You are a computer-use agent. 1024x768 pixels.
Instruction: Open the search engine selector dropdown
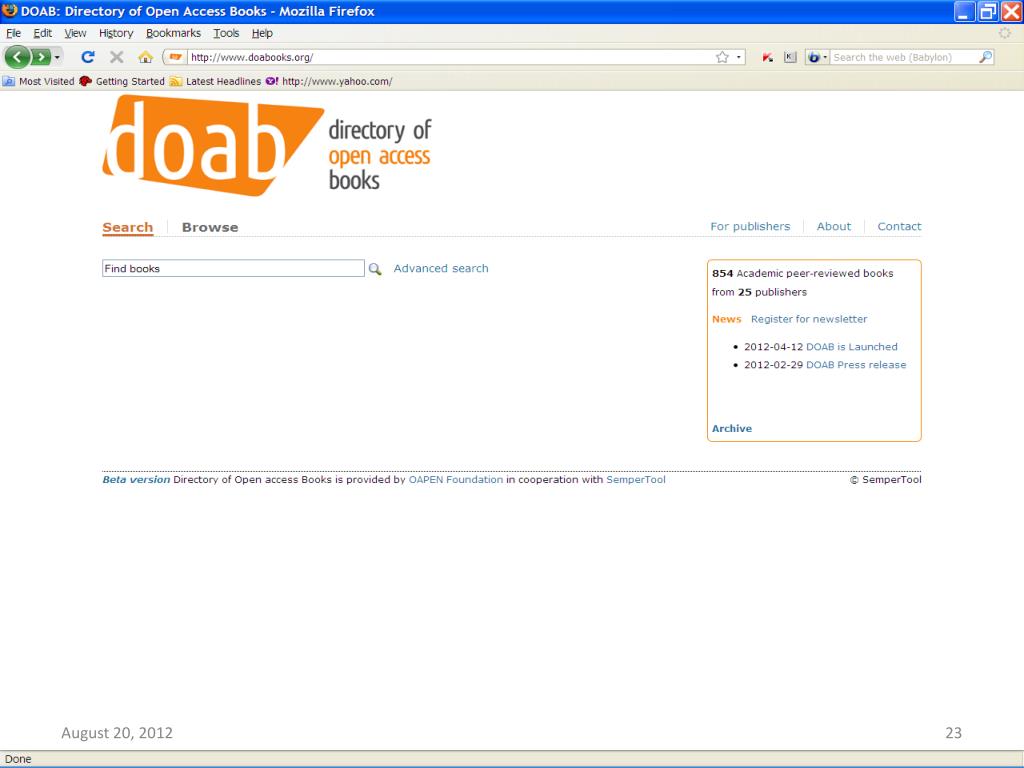[817, 57]
